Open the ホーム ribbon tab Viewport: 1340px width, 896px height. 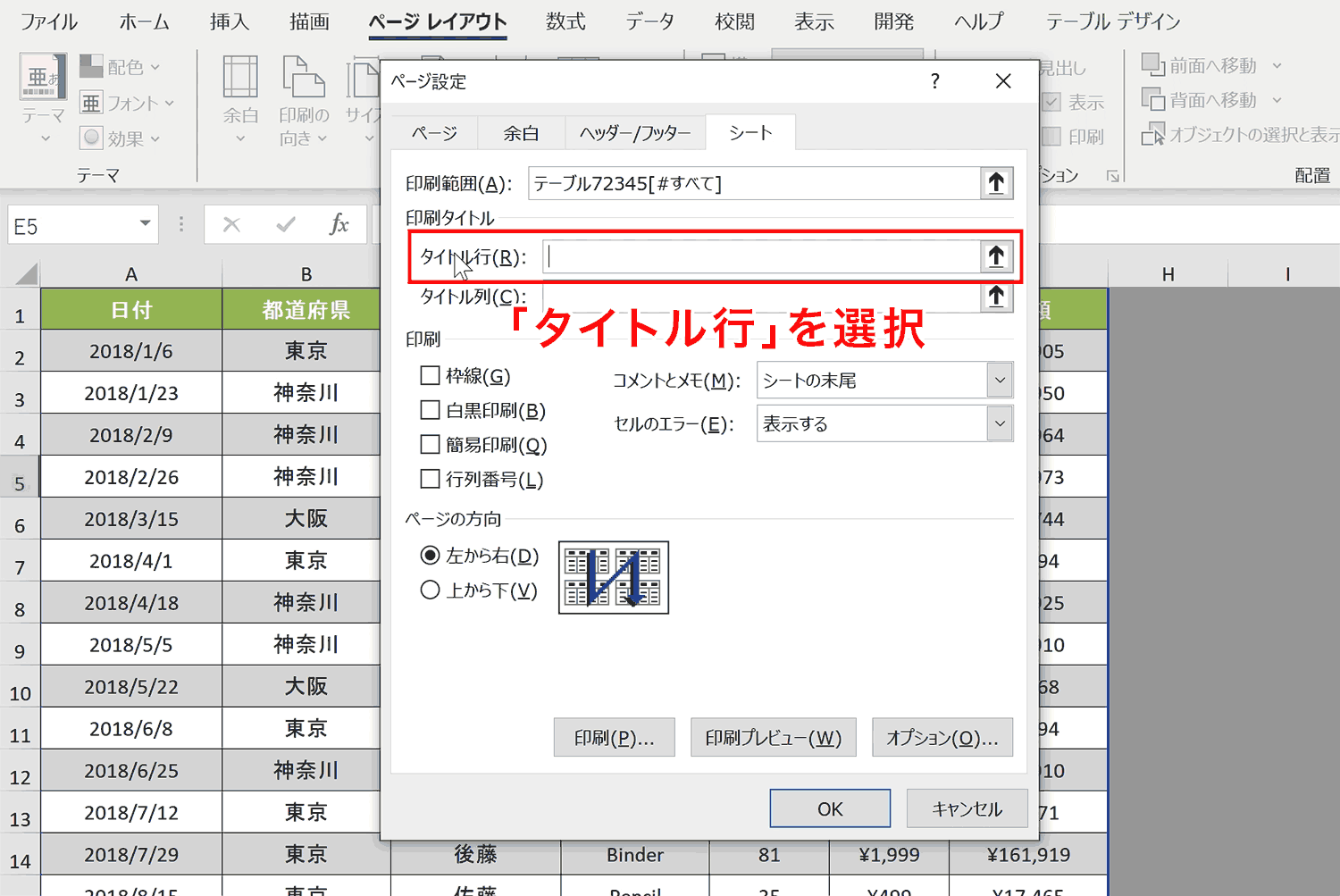coord(144,21)
